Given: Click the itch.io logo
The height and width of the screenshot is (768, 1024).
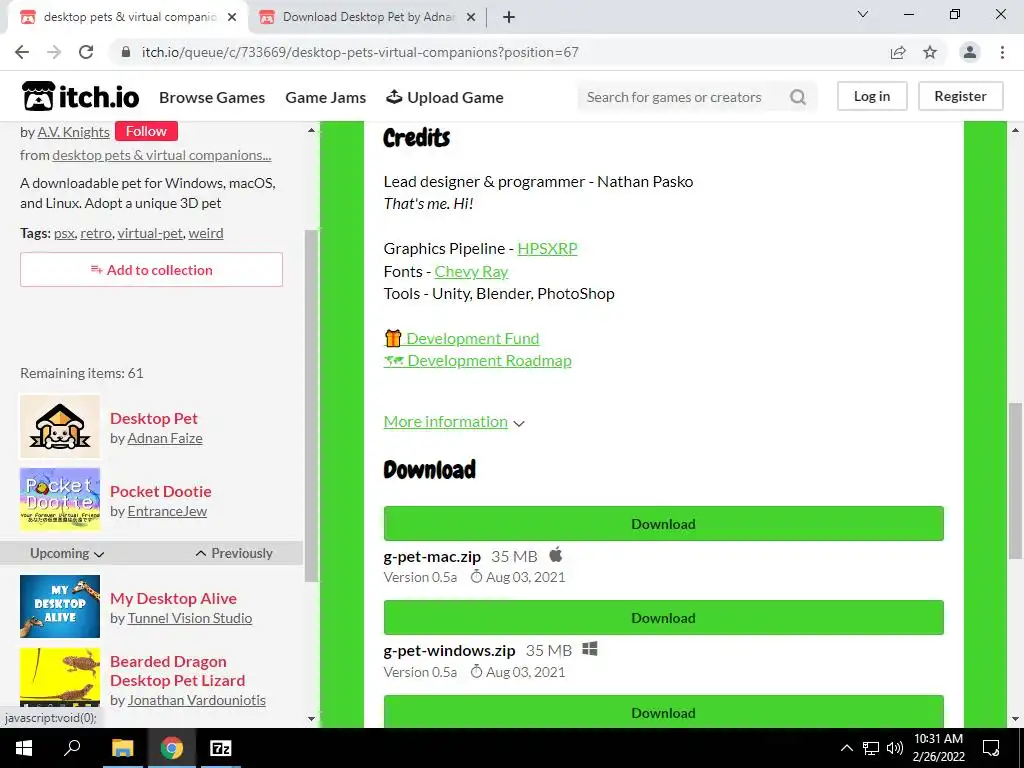Looking at the screenshot, I should [80, 97].
